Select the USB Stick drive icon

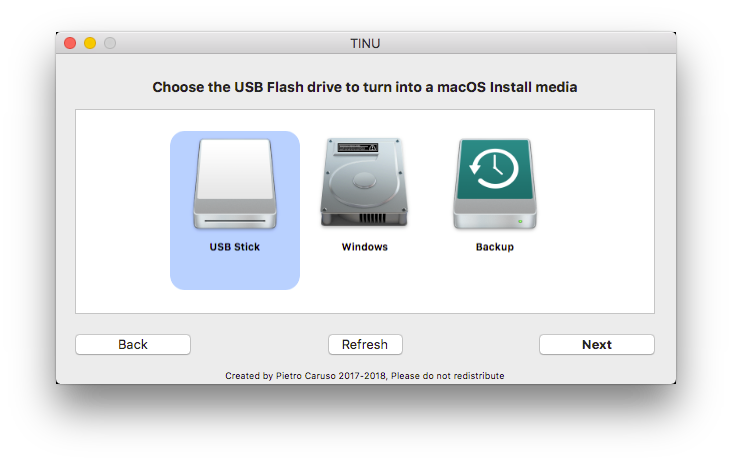point(234,184)
